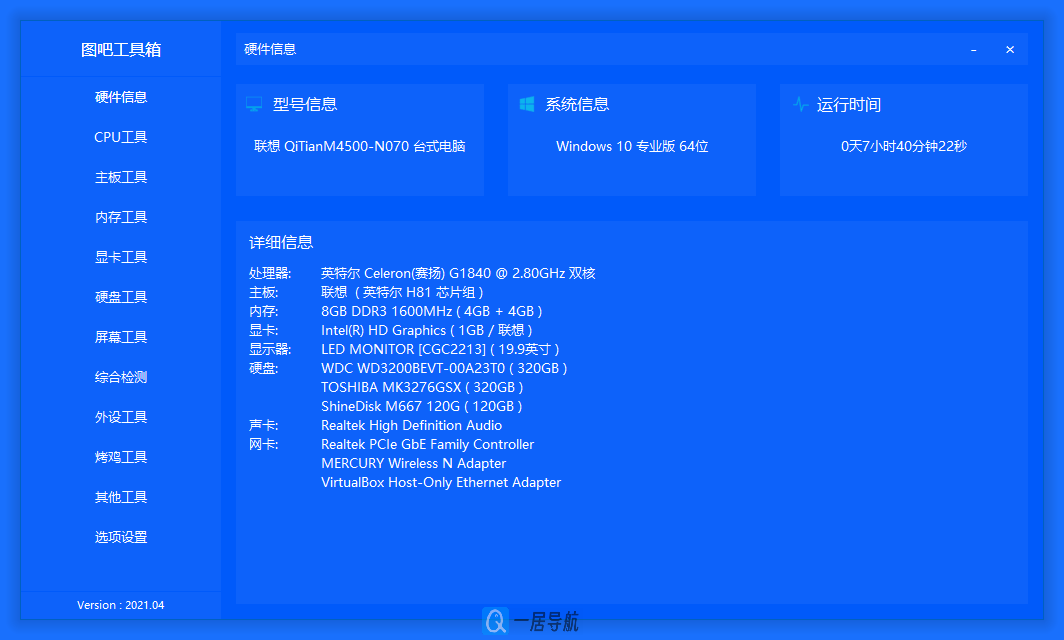Open 屏幕工具 screen tools
This screenshot has width=1064, height=640.
coord(120,336)
